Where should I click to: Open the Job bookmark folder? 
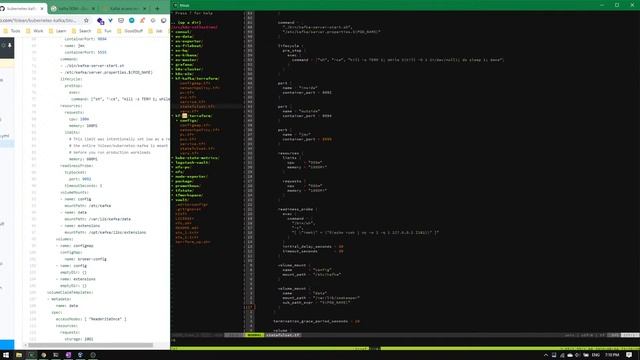(156, 31)
